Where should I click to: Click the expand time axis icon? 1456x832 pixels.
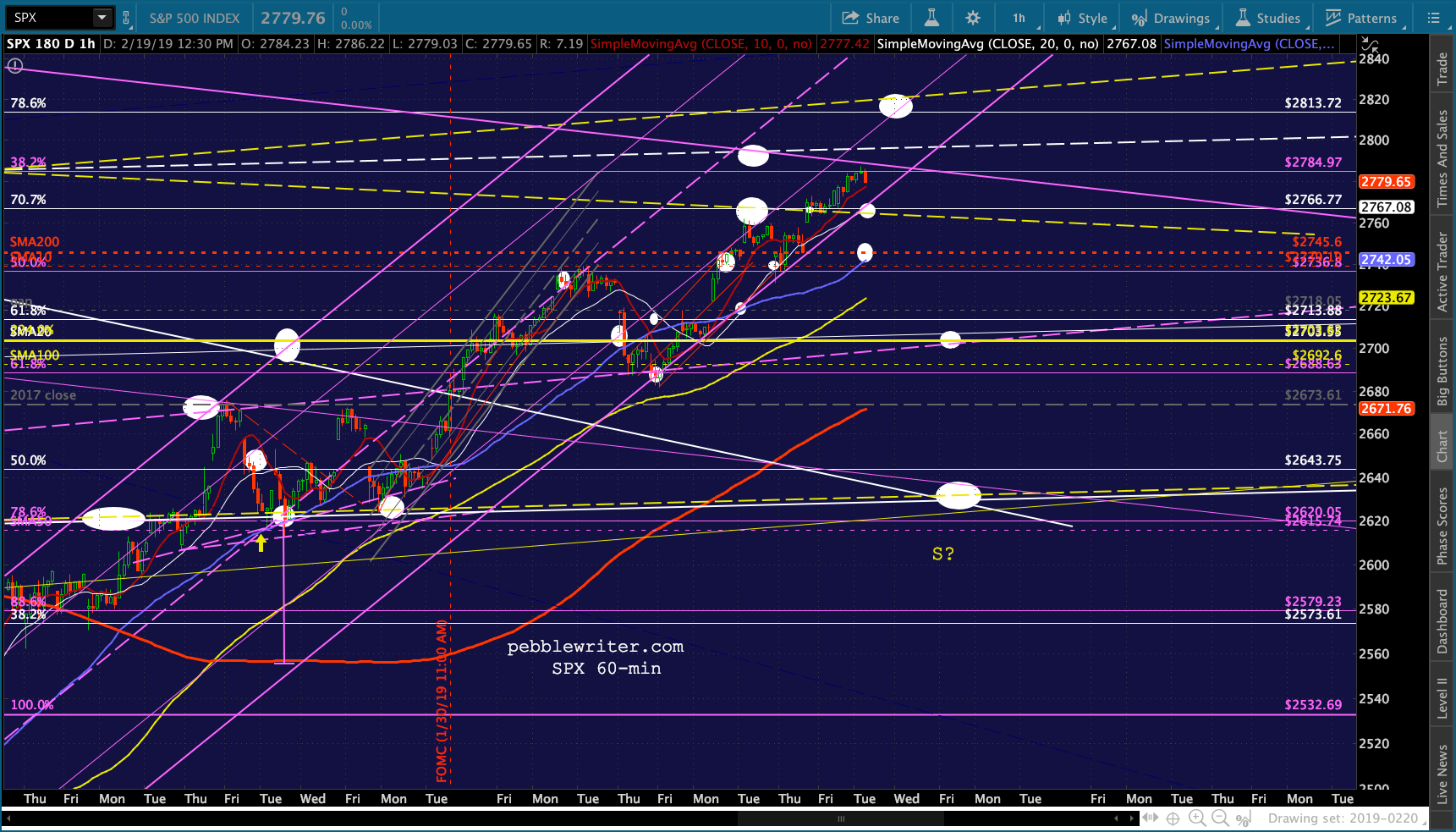click(x=1151, y=818)
